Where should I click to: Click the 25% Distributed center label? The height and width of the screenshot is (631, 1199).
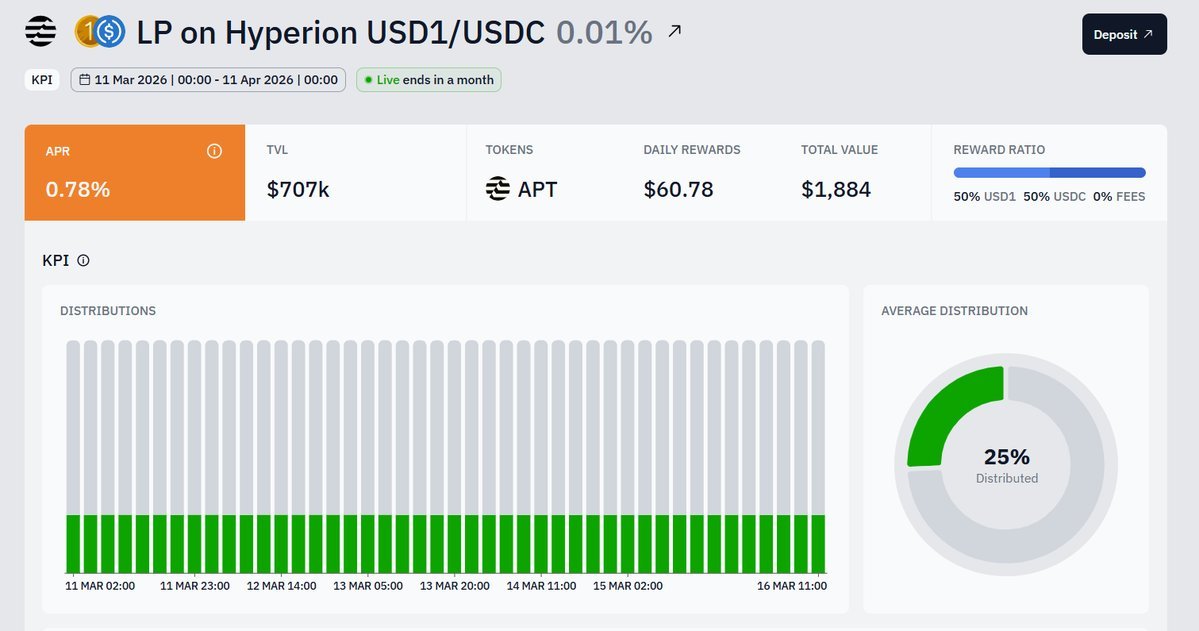click(1006, 465)
